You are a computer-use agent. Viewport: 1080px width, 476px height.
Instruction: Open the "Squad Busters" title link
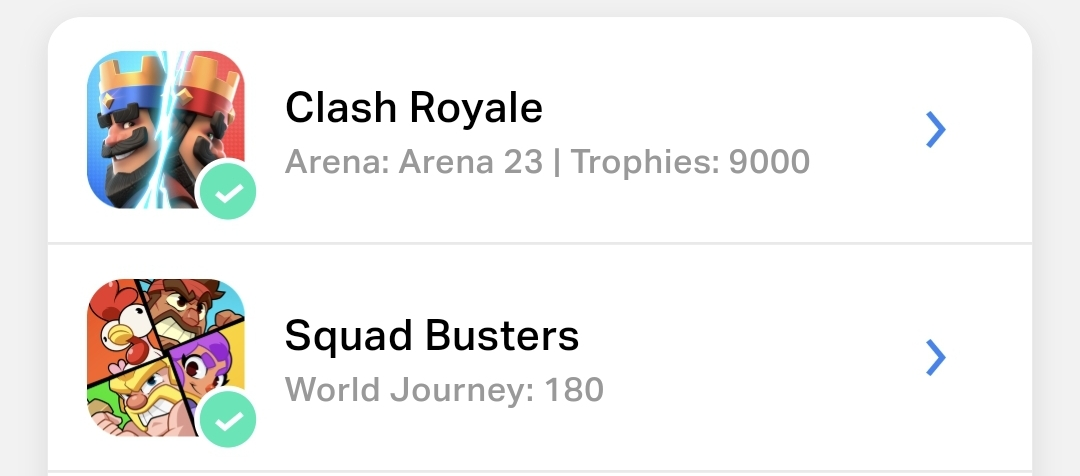431,336
